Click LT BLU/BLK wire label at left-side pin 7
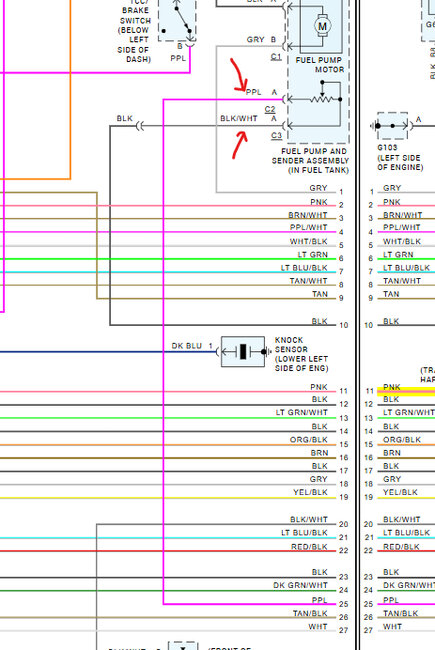The width and height of the screenshot is (435, 650). click(304, 268)
